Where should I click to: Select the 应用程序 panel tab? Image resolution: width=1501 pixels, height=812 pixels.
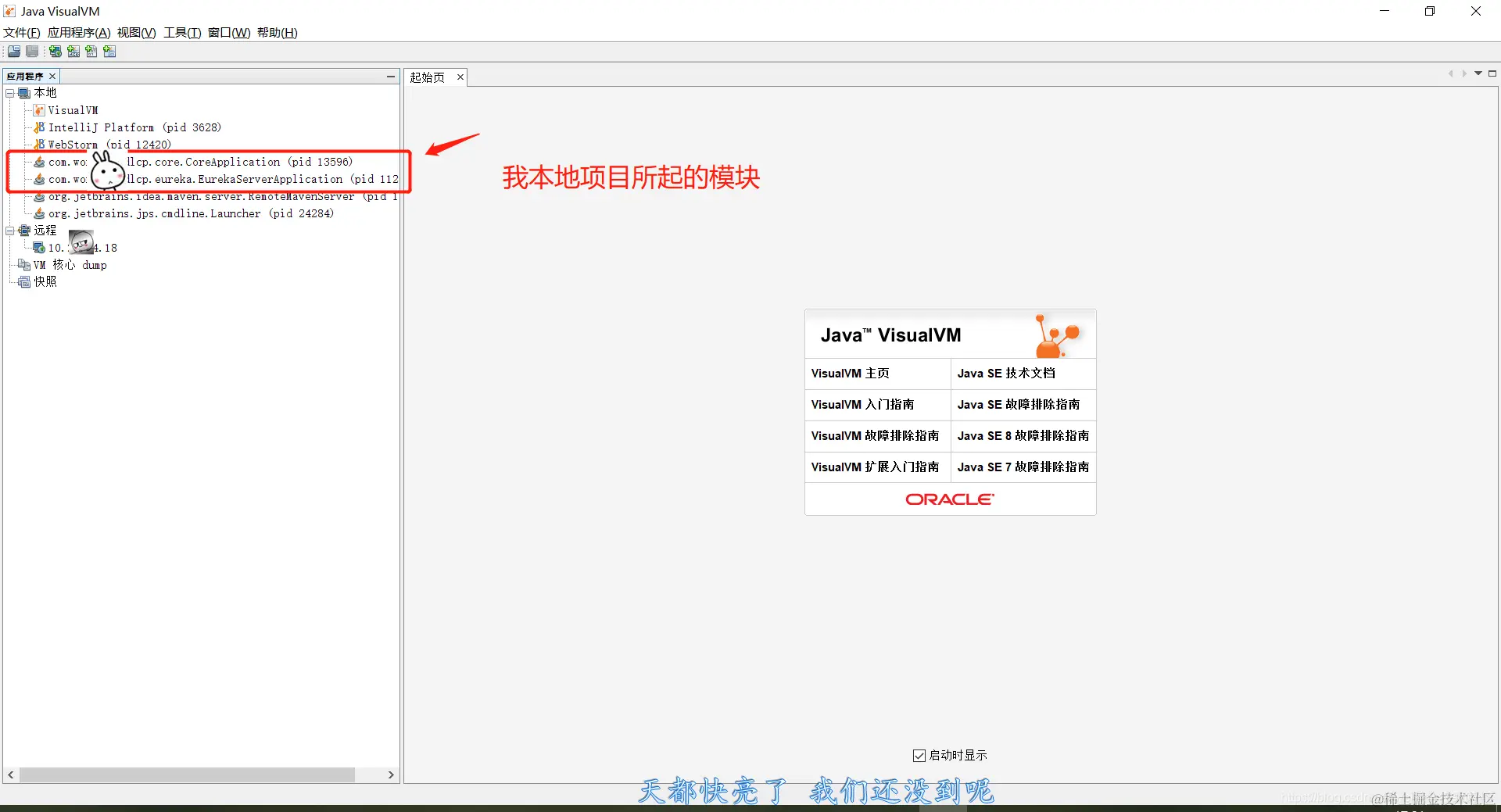click(25, 77)
